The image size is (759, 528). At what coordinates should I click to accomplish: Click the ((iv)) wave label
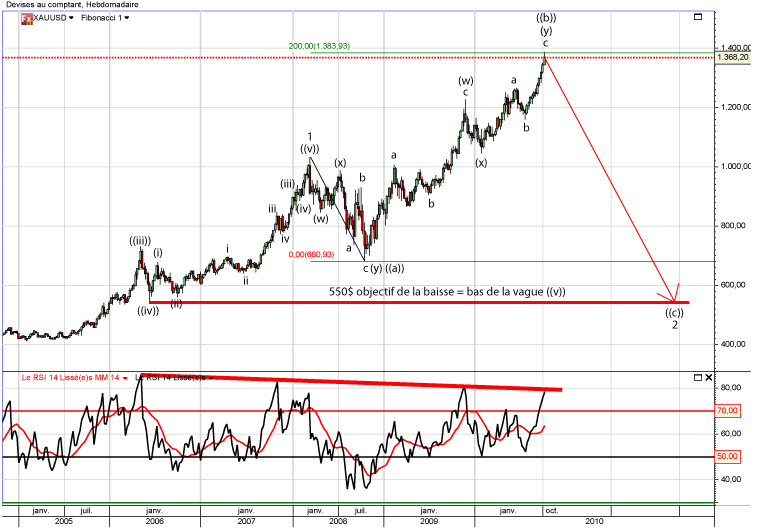148,311
